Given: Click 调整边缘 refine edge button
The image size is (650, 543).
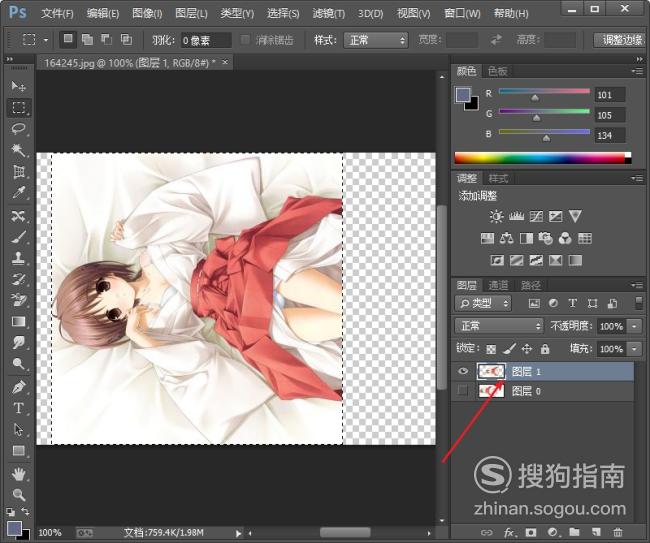Looking at the screenshot, I should click(x=619, y=40).
